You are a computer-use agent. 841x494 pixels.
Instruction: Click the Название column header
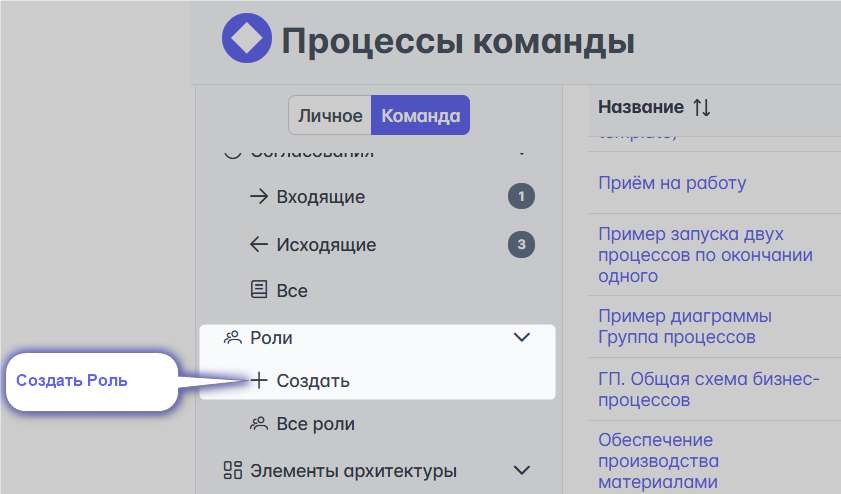[641, 107]
